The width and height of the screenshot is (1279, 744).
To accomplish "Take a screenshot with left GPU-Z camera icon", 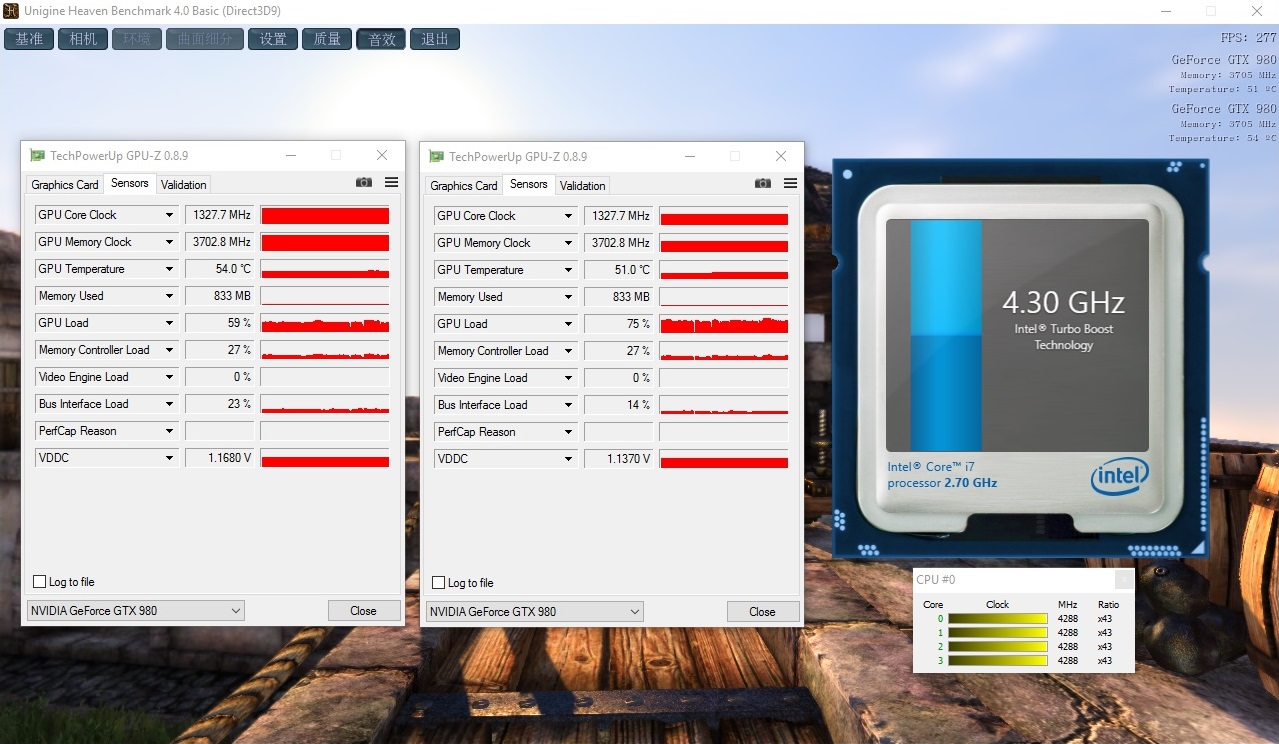I will click(364, 183).
